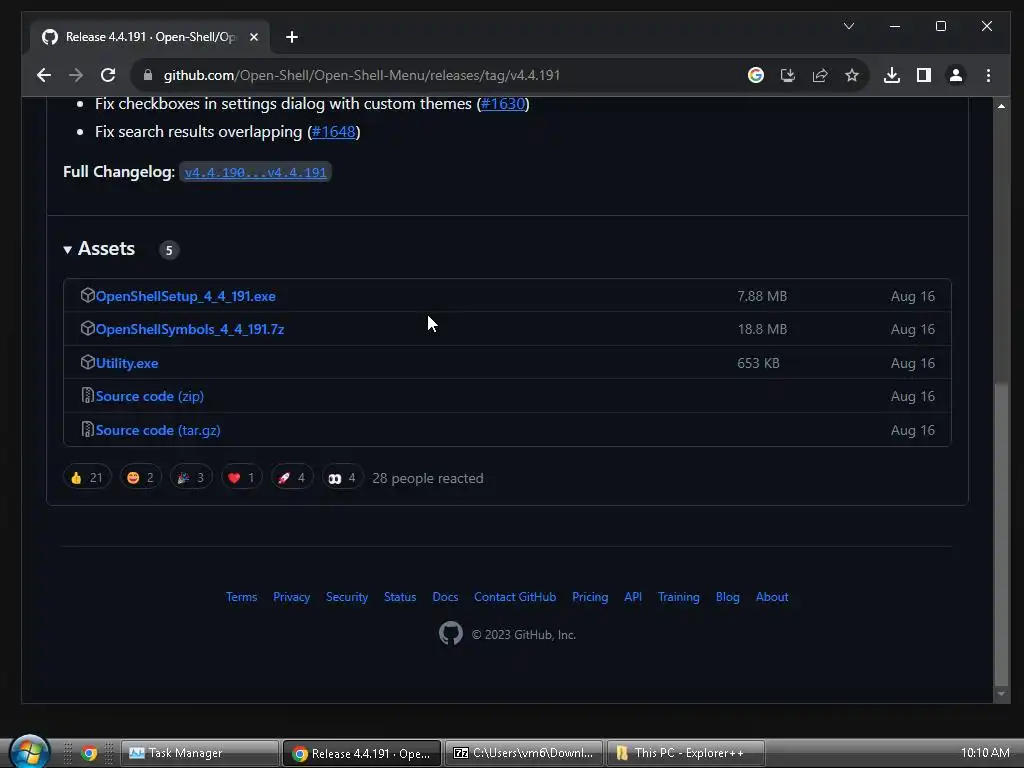This screenshot has height=768, width=1024.
Task: Select the Release 4.4.191 browser tab
Action: 150,37
